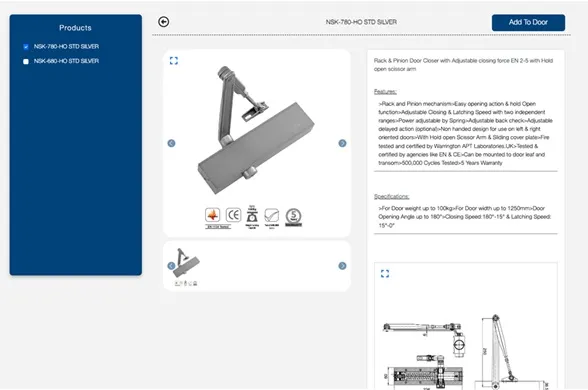588x390 pixels.
Task: Uncheck NSK-780-HO STD SILVER checkbox
Action: click(26, 47)
